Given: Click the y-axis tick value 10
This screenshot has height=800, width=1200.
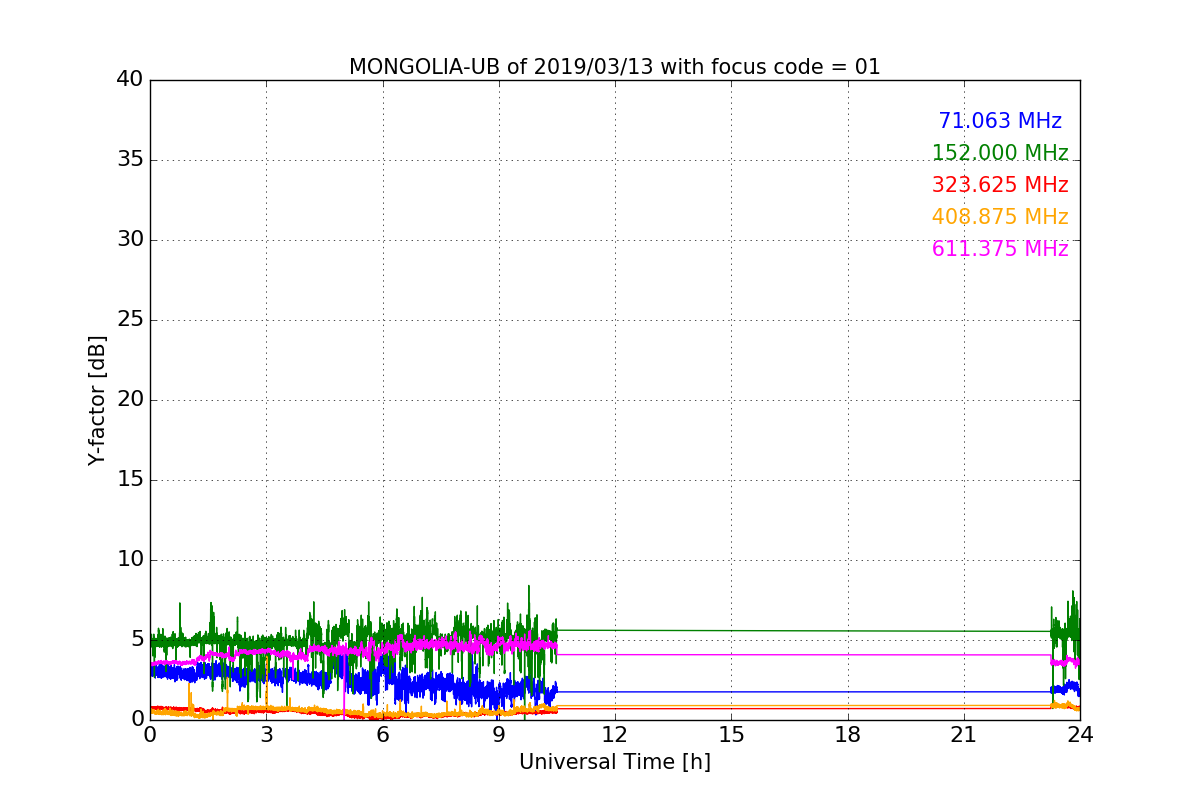Looking at the screenshot, I should (130, 559).
